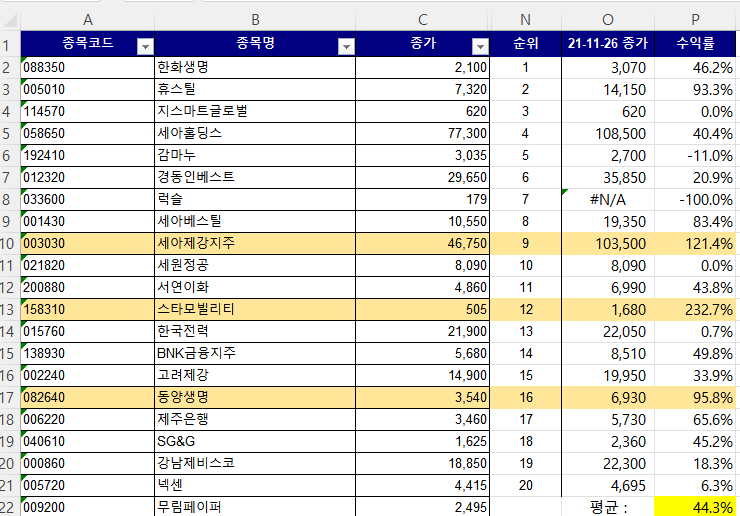740x516 pixels.
Task: Click the 수익률 header cell
Action: (x=695, y=44)
